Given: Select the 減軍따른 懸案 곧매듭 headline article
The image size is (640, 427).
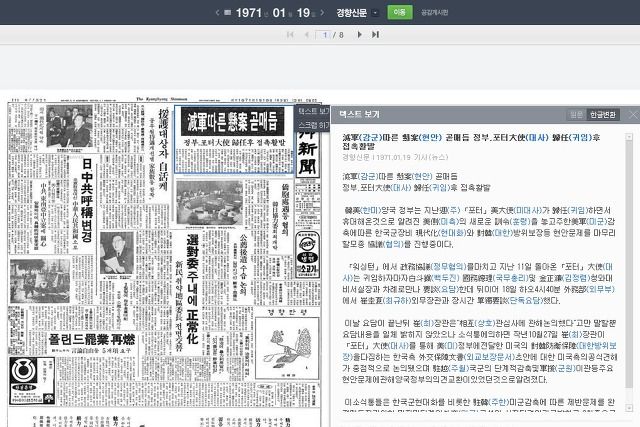Looking at the screenshot, I should click(x=234, y=140).
